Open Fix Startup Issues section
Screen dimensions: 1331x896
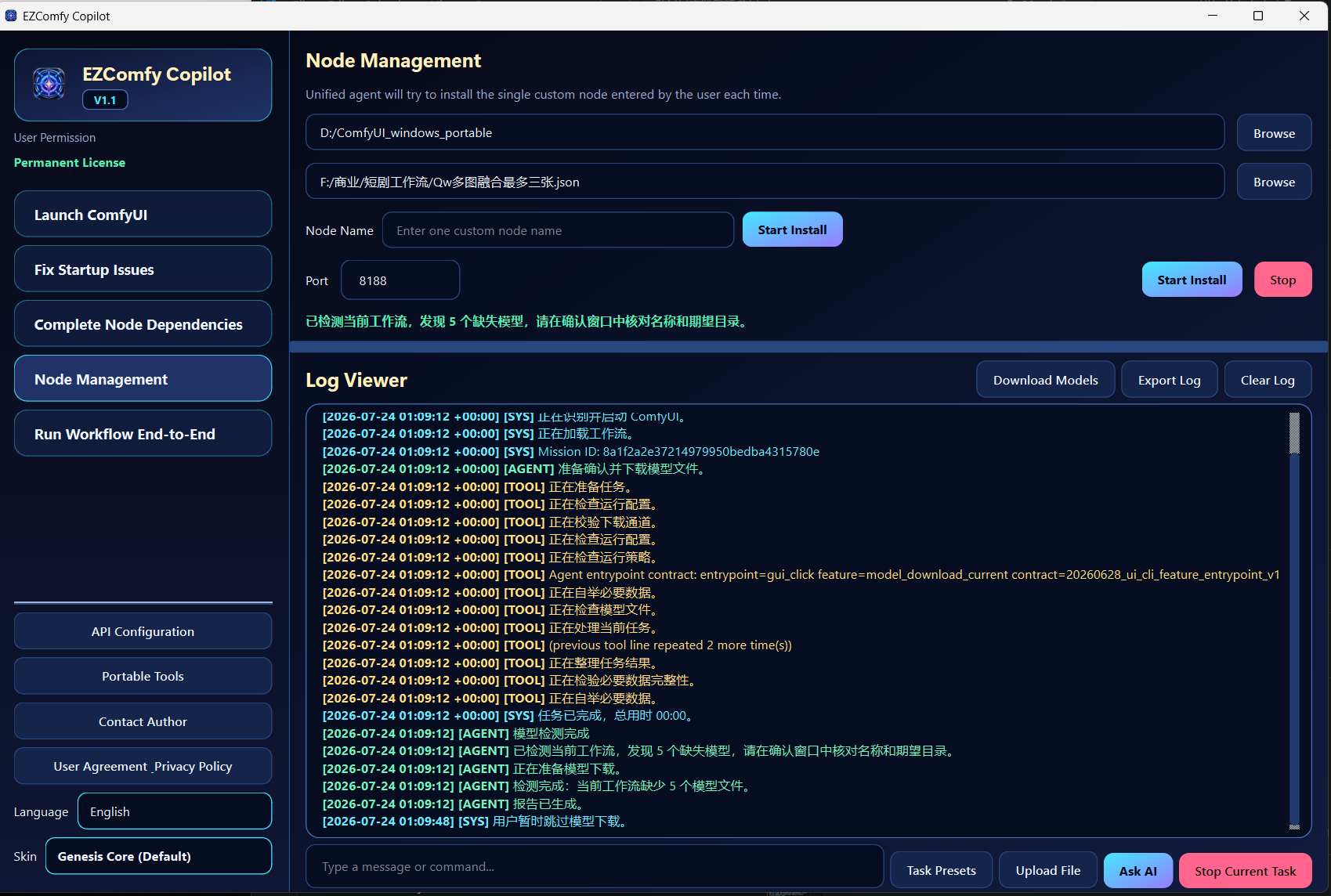point(143,269)
